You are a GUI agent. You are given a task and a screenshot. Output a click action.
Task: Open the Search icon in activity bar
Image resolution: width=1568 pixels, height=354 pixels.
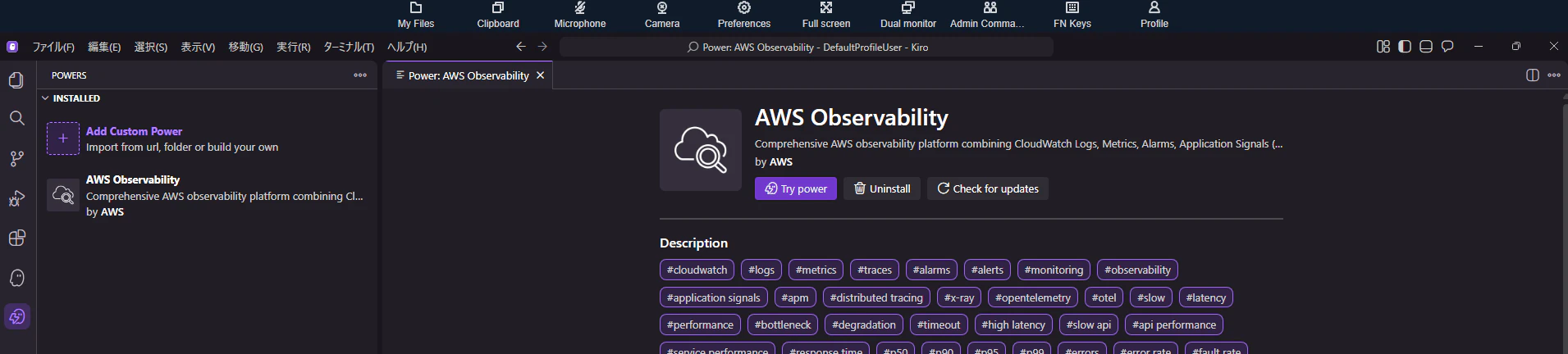click(16, 119)
